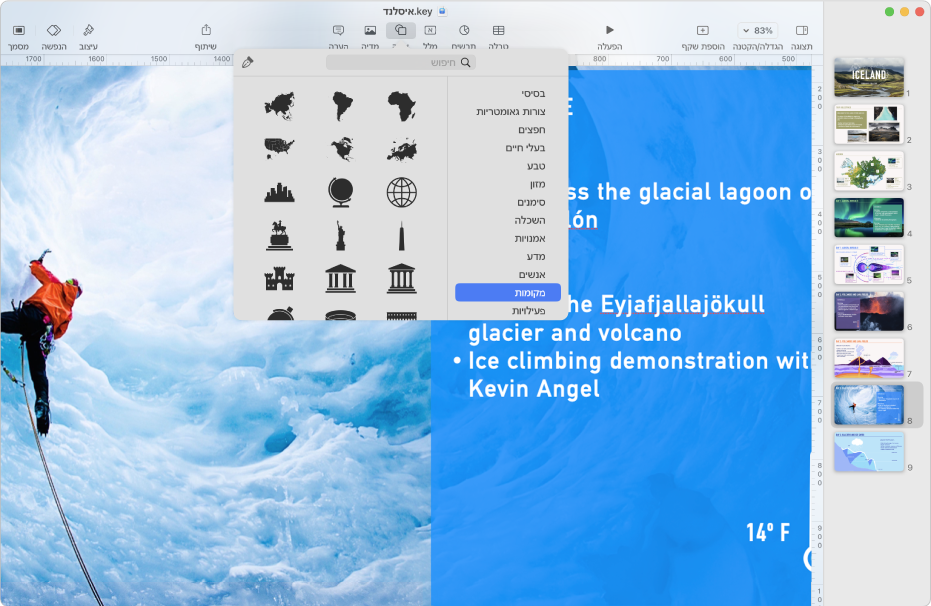Viewport: 931px width, 606px height.
Task: Close the Shape picker via toolbar button
Action: coord(401,30)
